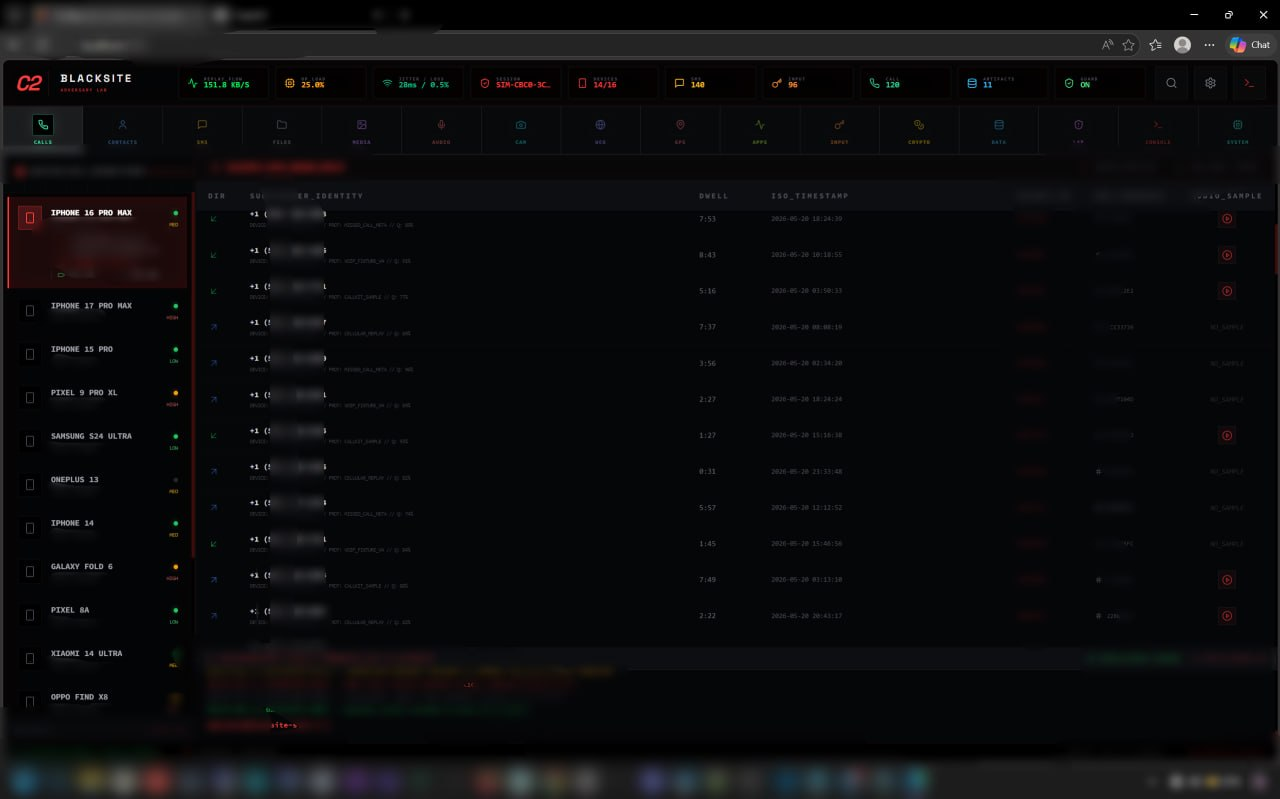1280x799 pixels.
Task: Select the iPhone 14 device
Action: (98, 528)
